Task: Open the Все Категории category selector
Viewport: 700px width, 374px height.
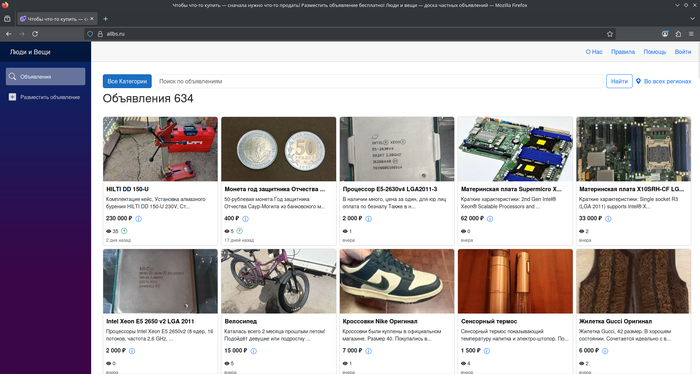Action: 127,81
